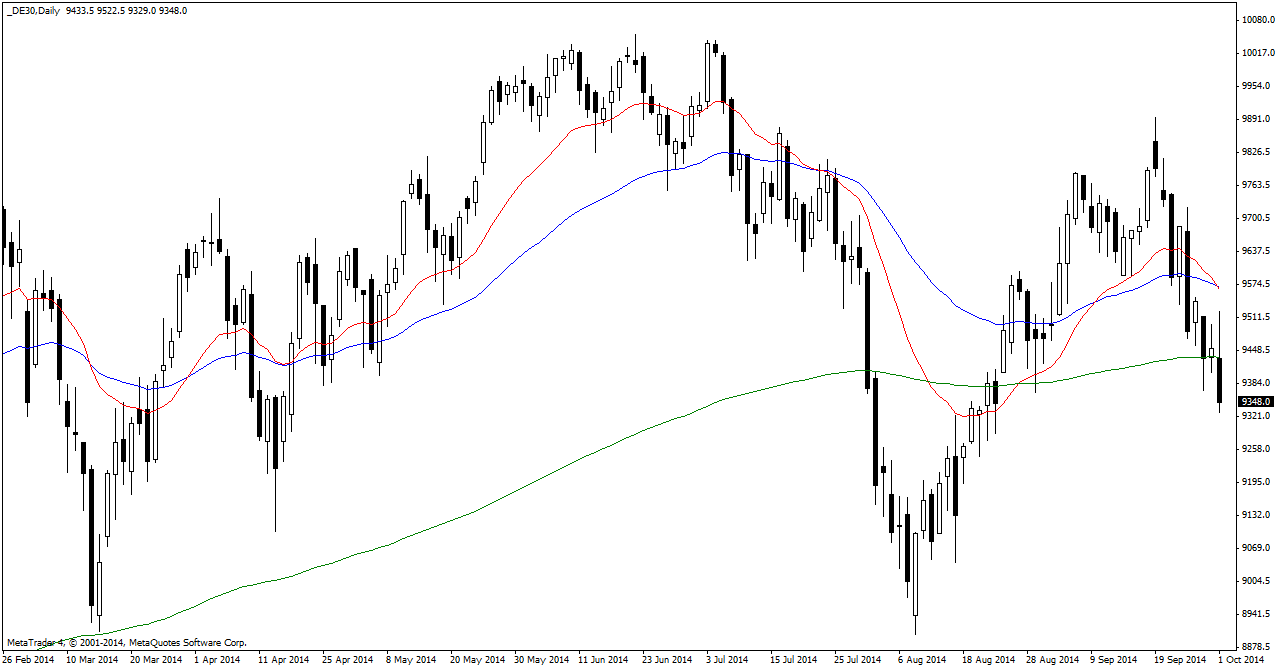
Task: Select the current price tag 9348.0
Action: (1255, 401)
